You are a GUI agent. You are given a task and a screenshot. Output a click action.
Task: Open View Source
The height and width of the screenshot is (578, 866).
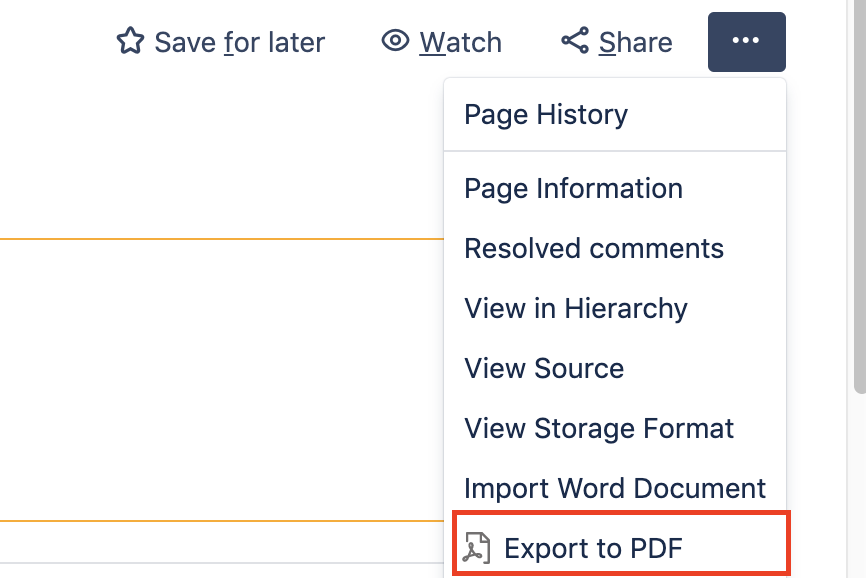point(543,368)
